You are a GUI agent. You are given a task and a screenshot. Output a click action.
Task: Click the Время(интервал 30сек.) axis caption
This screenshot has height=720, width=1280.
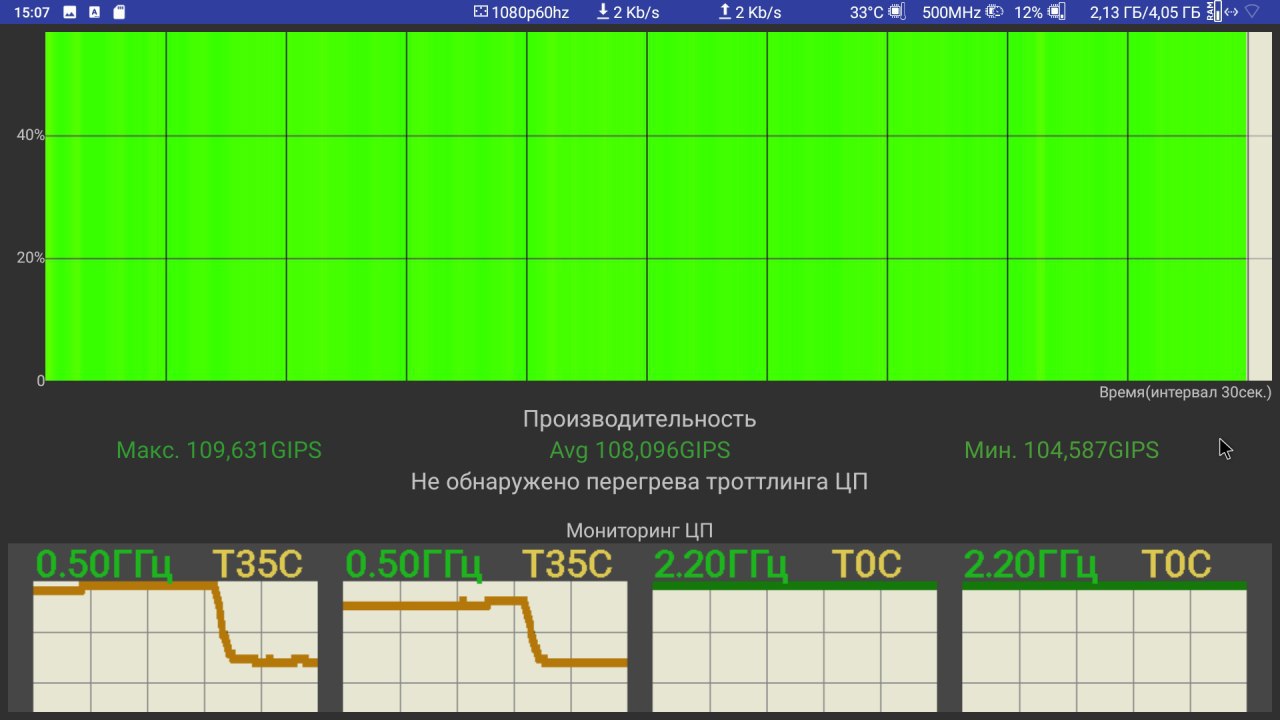click(1185, 392)
